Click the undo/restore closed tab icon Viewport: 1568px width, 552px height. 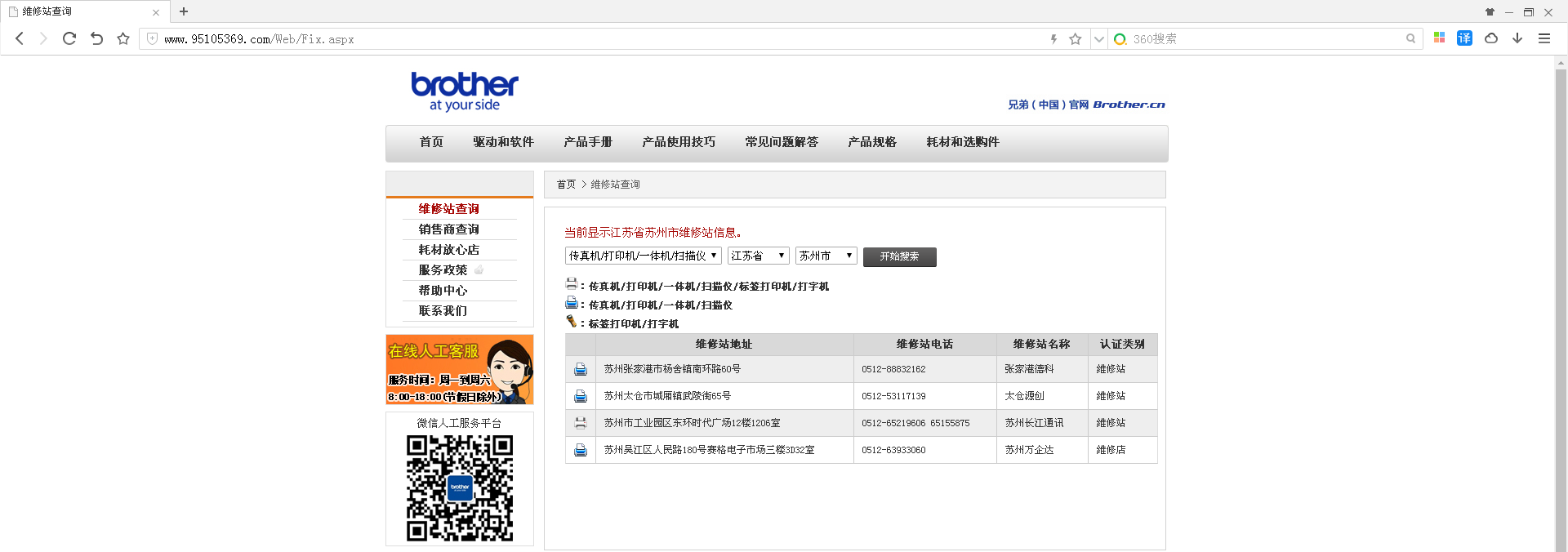[x=96, y=38]
